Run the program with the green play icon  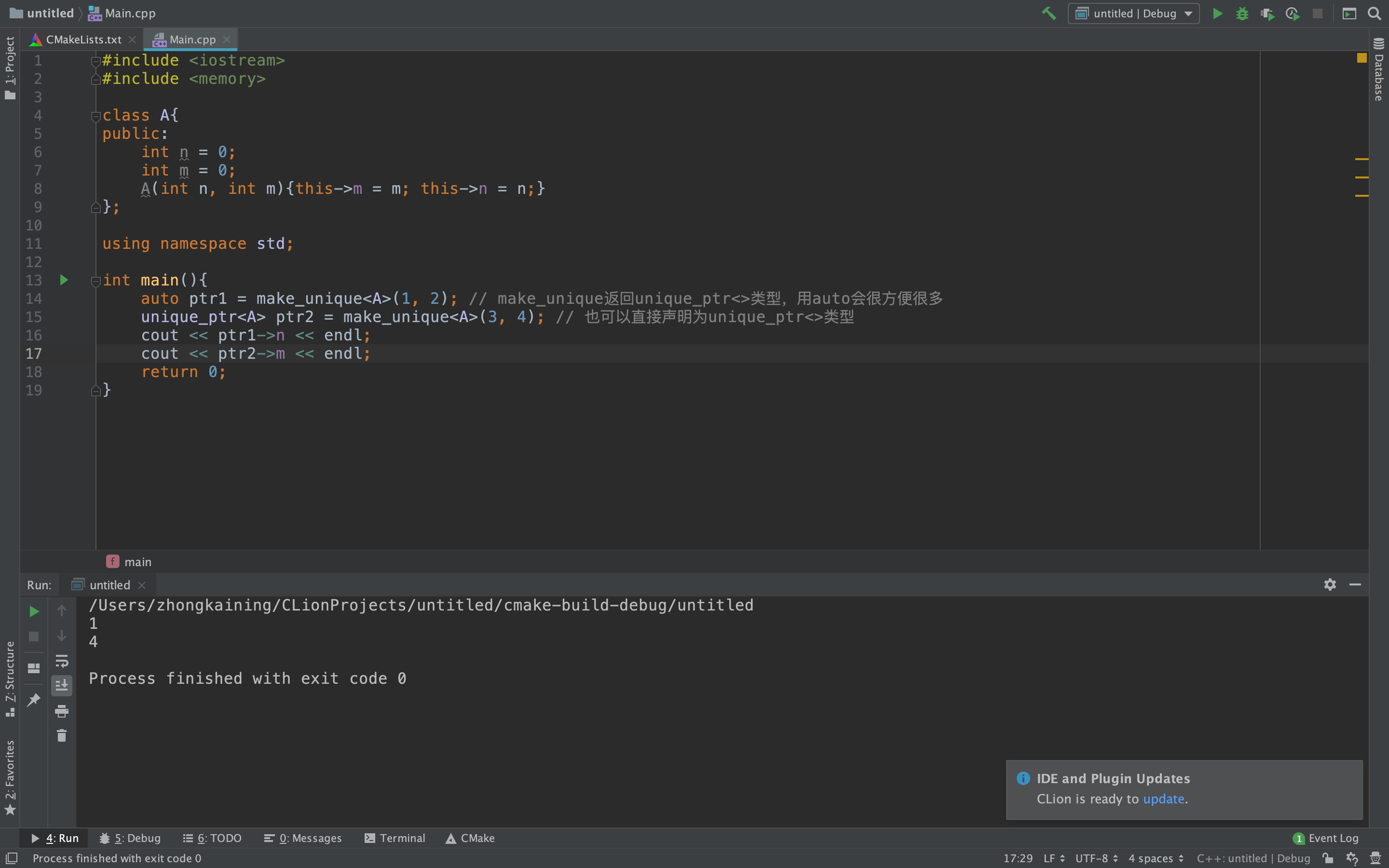coord(1217,13)
